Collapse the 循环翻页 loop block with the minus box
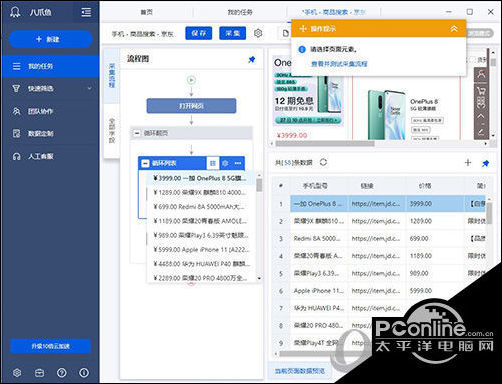 137,133
